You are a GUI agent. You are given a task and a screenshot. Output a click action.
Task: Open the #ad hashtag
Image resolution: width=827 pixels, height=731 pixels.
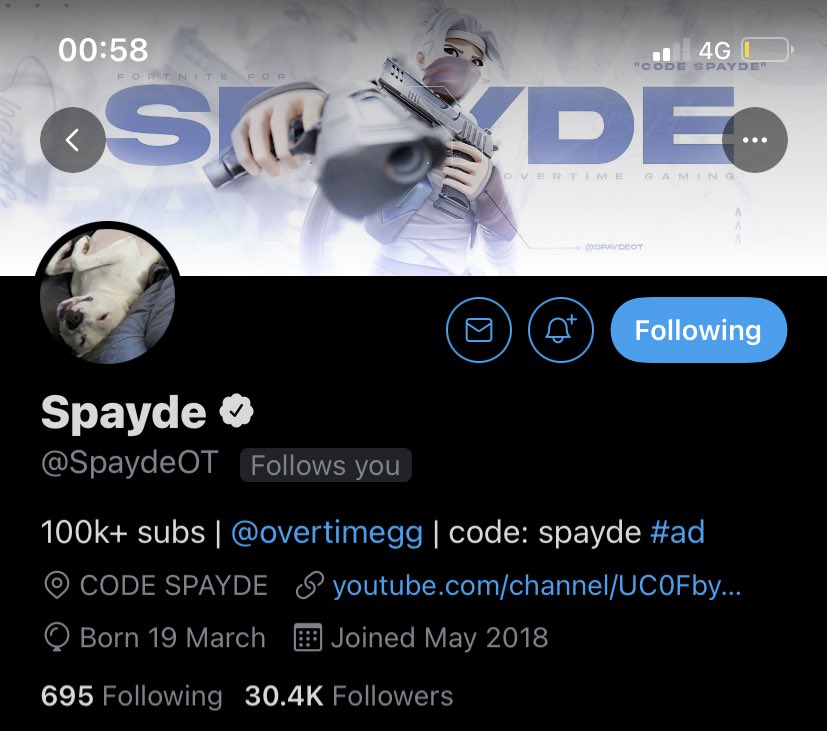coord(677,532)
